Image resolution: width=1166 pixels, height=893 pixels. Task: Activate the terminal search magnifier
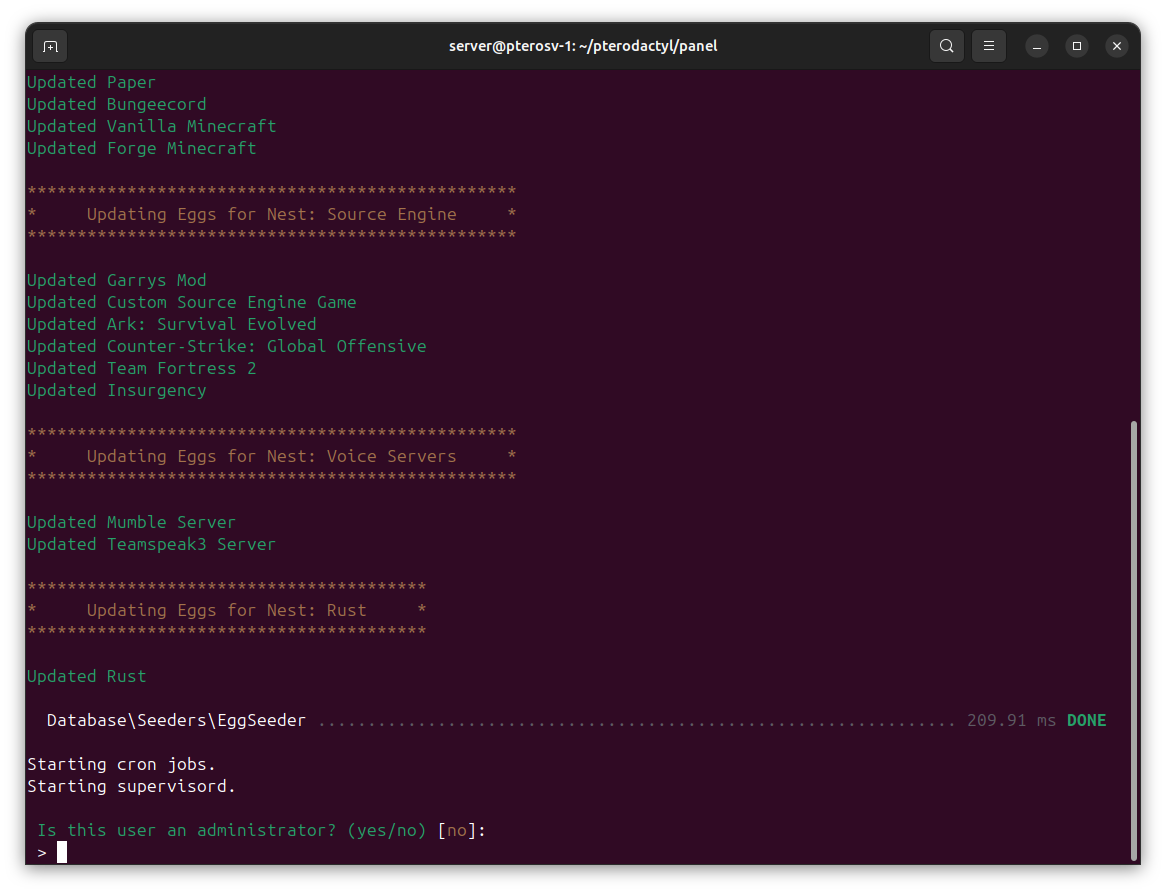[x=946, y=46]
